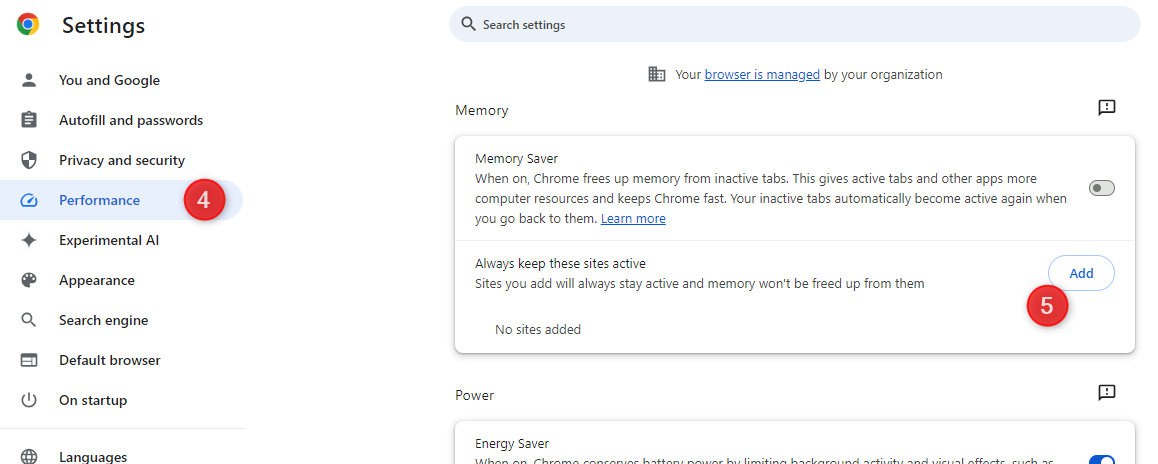
Task: Click the Appearance palette icon
Action: [29, 280]
